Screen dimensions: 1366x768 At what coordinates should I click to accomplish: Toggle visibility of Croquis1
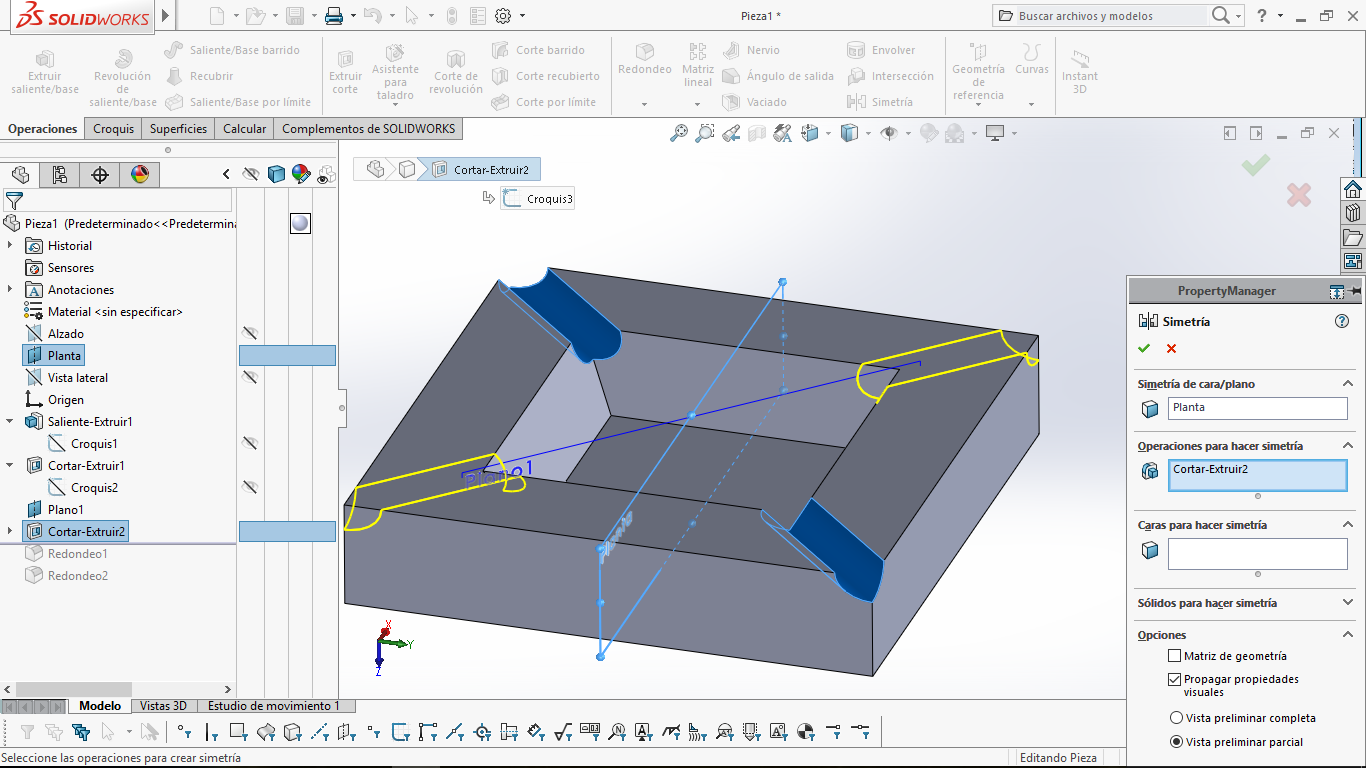pos(250,443)
